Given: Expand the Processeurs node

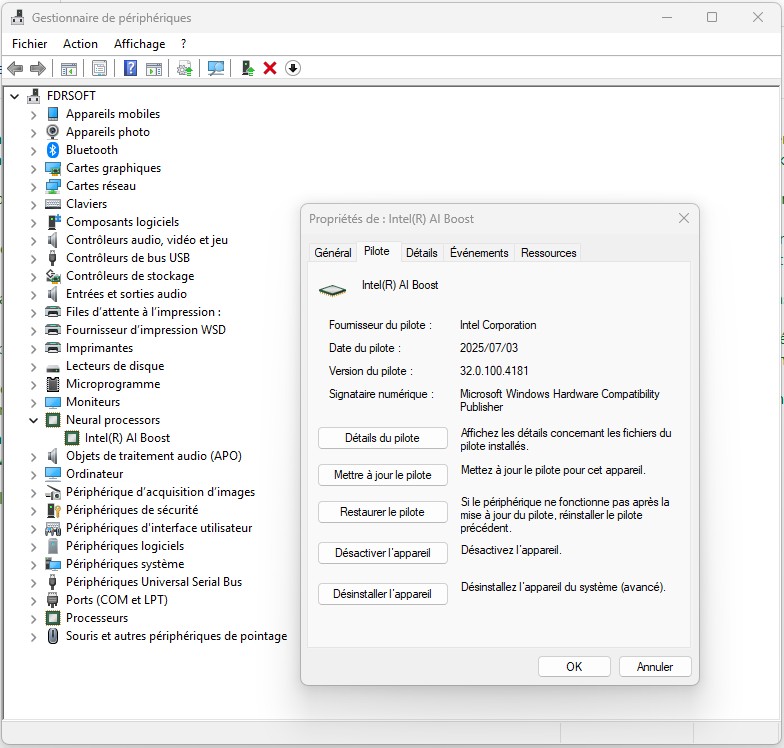Looking at the screenshot, I should [34, 618].
